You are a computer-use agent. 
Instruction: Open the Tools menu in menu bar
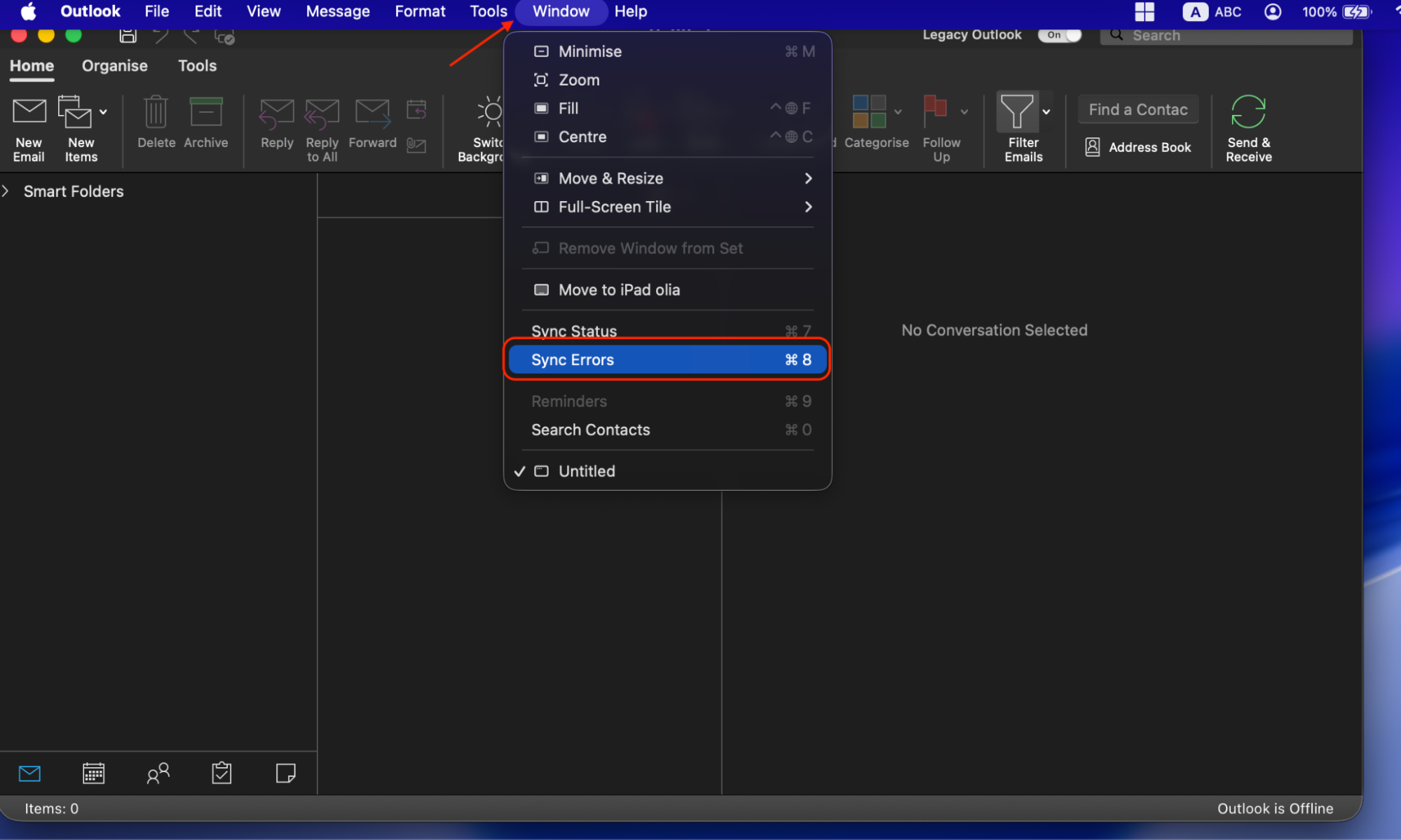click(488, 11)
